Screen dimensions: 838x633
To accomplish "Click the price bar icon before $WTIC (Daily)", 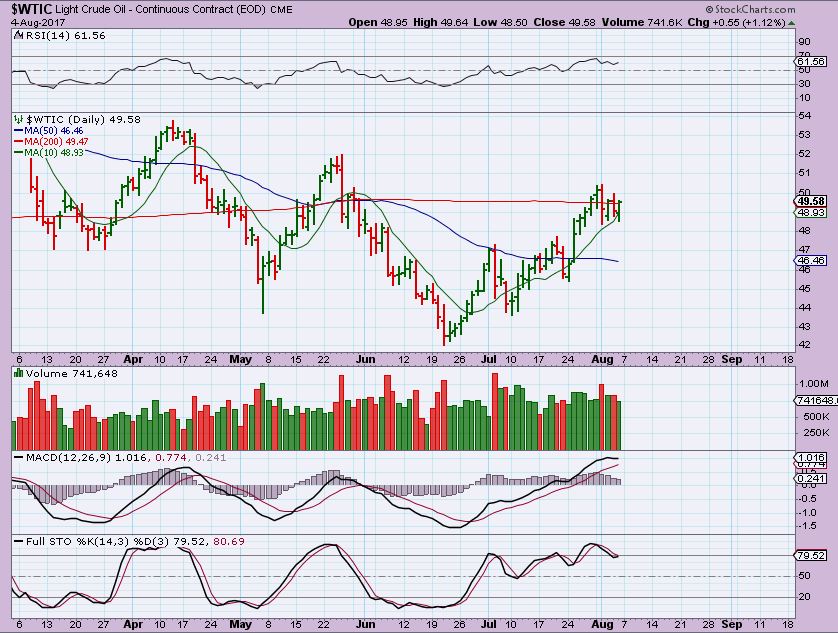I will click(19, 119).
